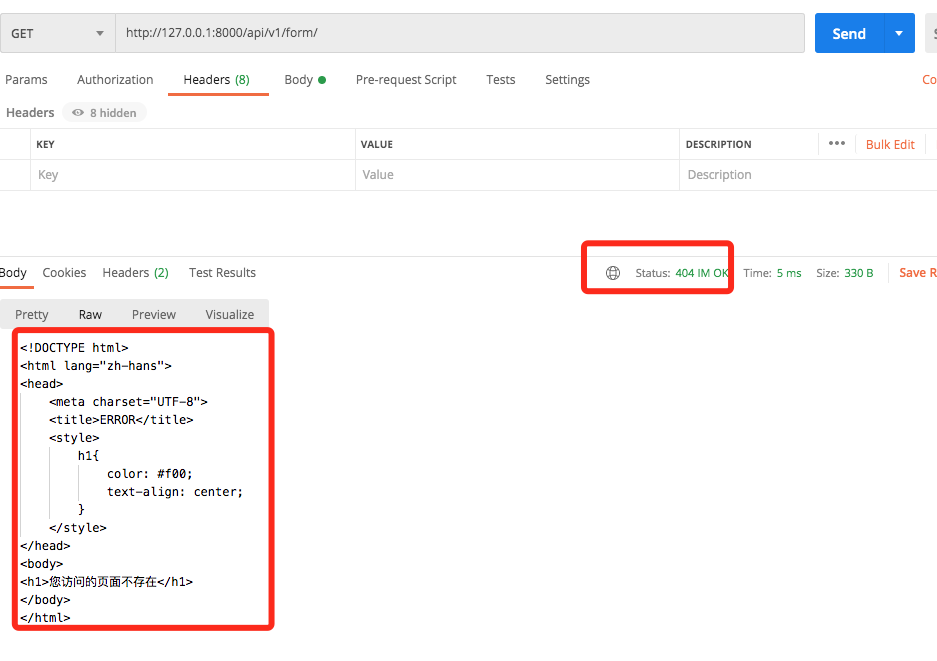Screen dimensions: 937x661
Task: Open the GET method dropdown
Action: (x=57, y=33)
